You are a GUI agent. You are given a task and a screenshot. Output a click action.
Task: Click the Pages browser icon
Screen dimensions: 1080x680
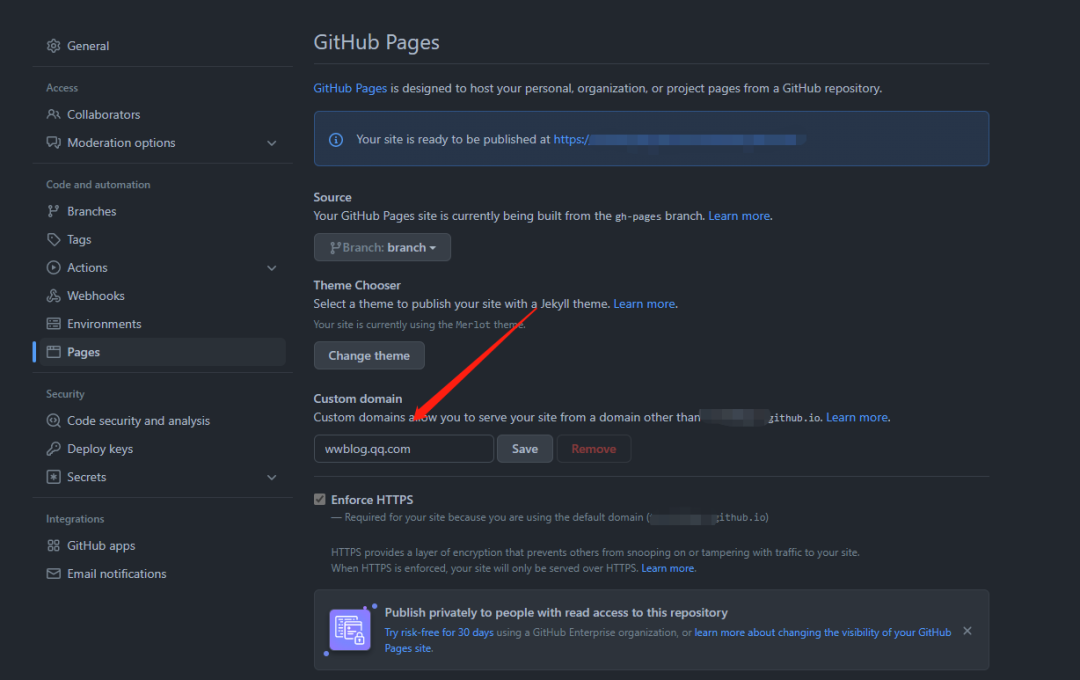pos(53,352)
